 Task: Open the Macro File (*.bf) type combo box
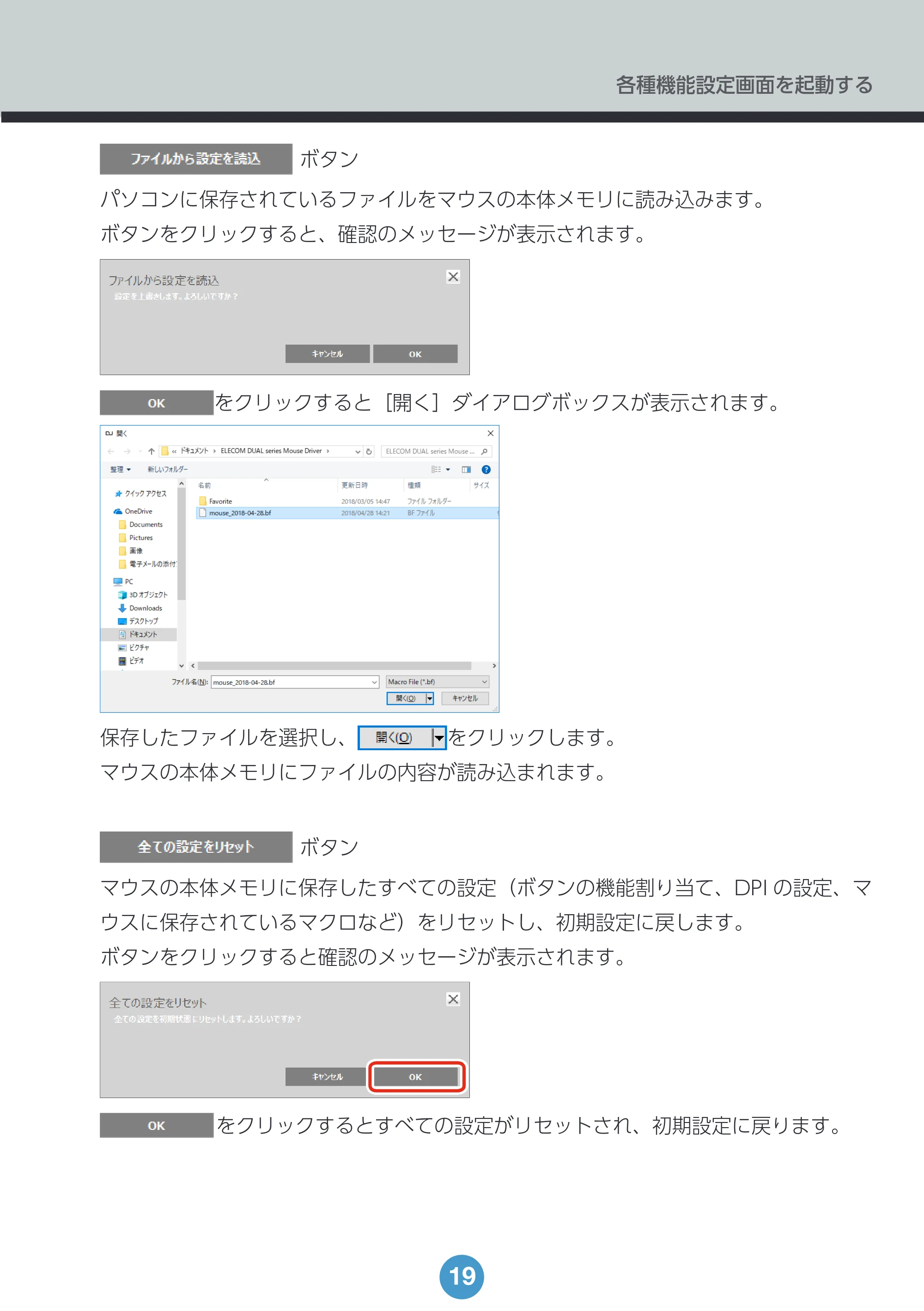tap(438, 682)
